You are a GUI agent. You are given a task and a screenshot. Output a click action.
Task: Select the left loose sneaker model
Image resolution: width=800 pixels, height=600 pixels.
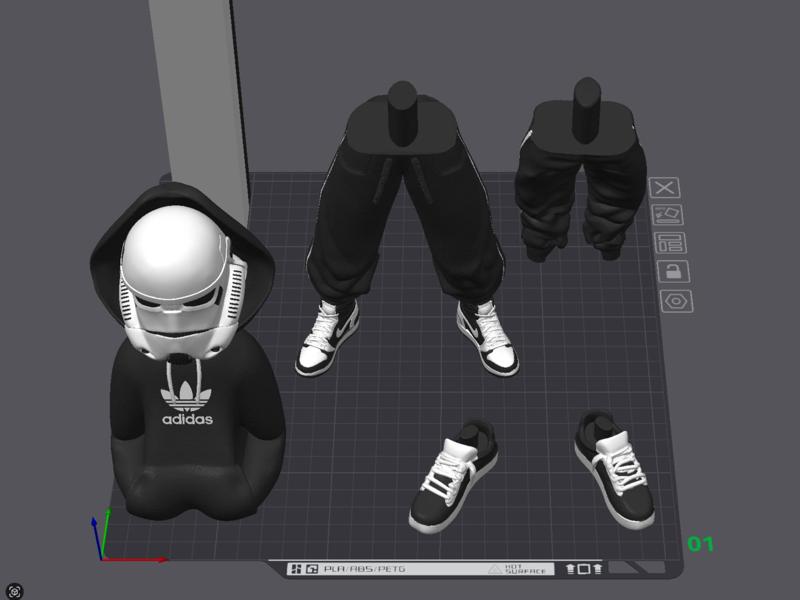454,477
